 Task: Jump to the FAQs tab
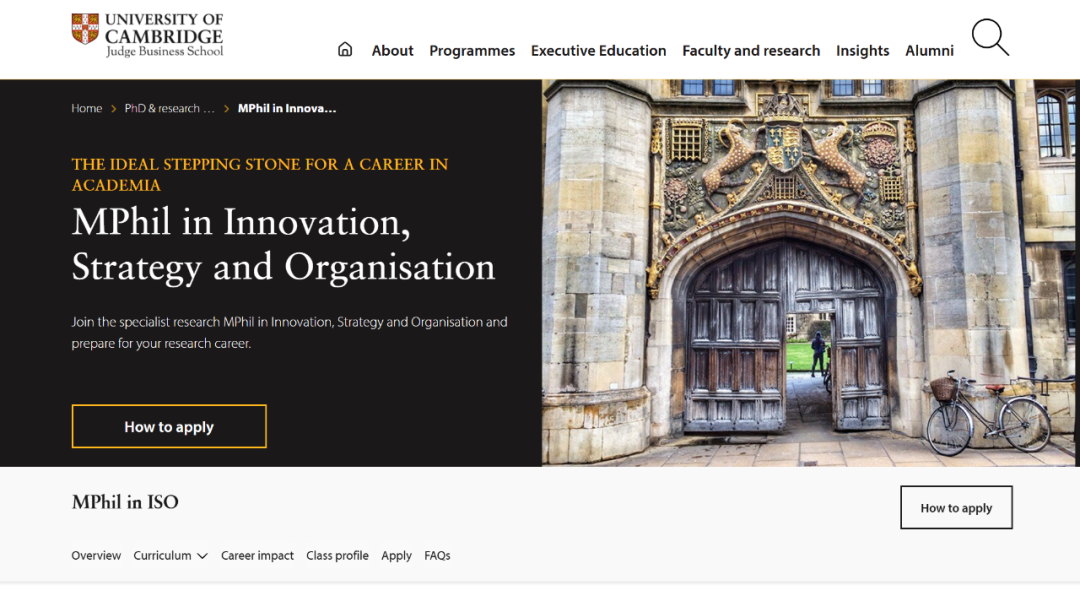[x=437, y=556]
